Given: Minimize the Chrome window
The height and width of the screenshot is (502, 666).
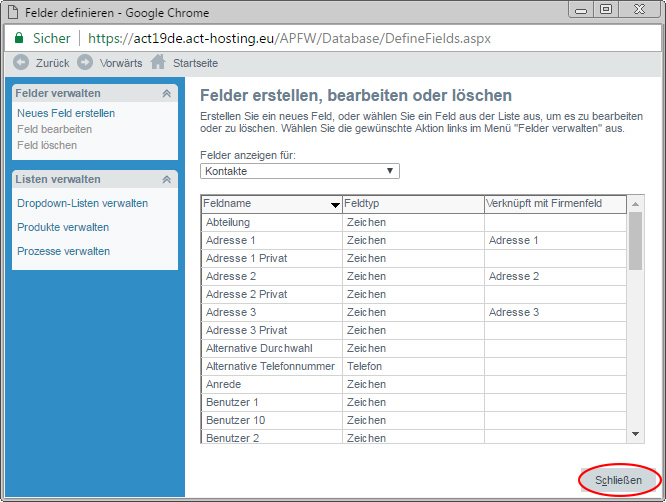Looking at the screenshot, I should point(581,9).
